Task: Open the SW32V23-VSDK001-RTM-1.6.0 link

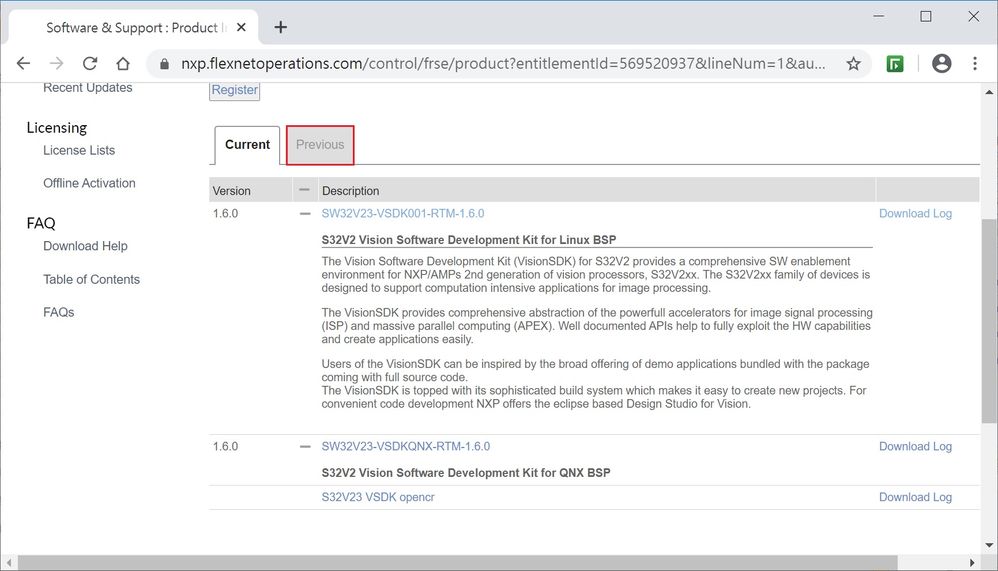Action: [402, 213]
